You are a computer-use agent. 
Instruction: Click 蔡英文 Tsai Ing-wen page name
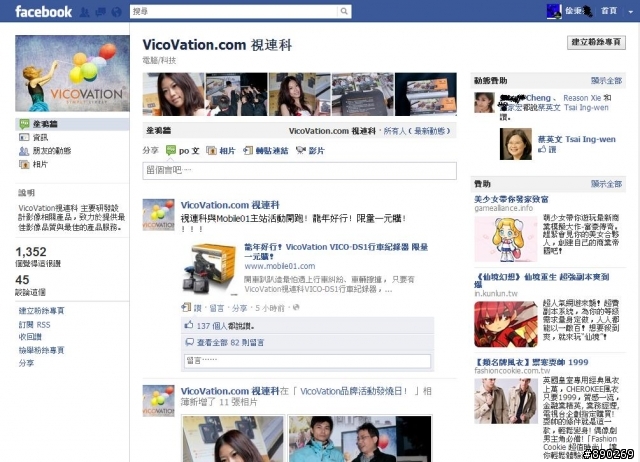tap(576, 139)
